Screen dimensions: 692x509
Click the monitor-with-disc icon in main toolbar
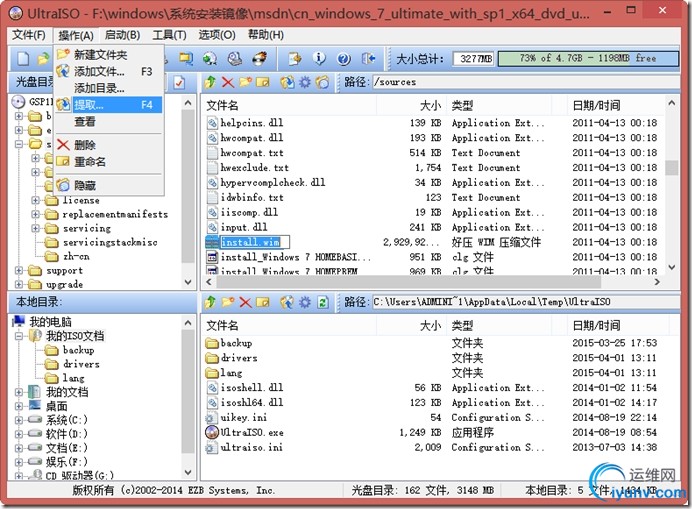(x=186, y=58)
